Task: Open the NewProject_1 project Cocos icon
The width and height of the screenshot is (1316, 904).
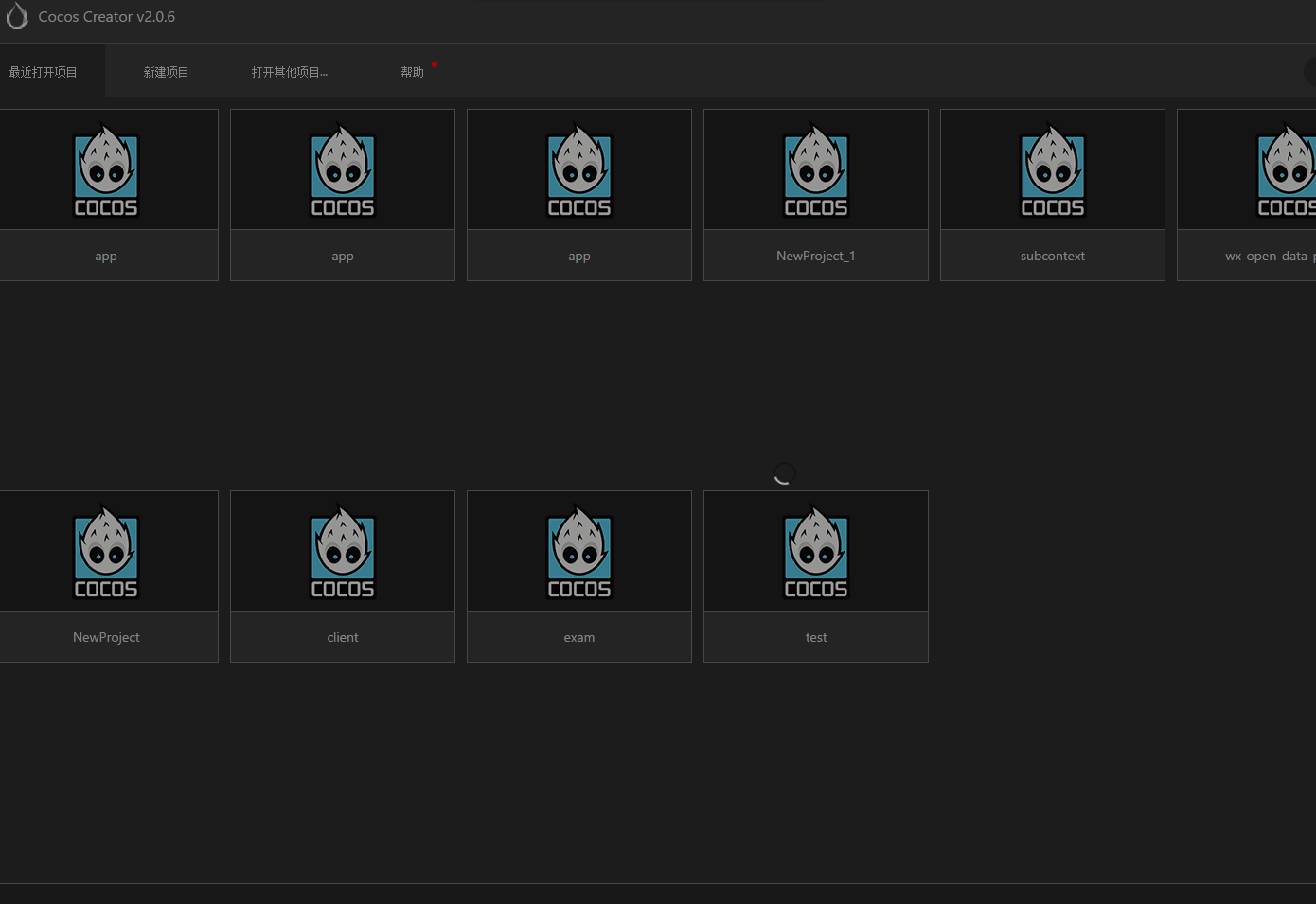Action: coord(816,170)
